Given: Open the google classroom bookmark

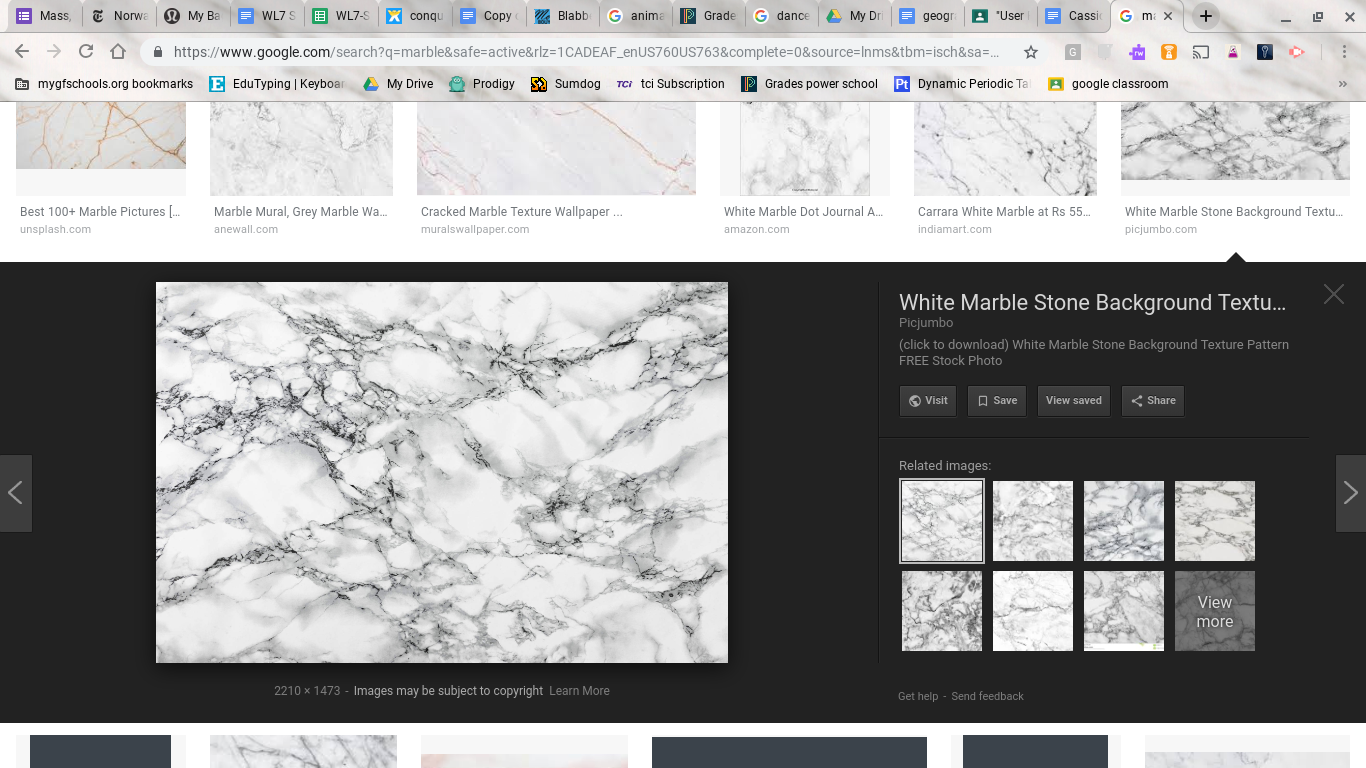Looking at the screenshot, I should tap(1107, 84).
